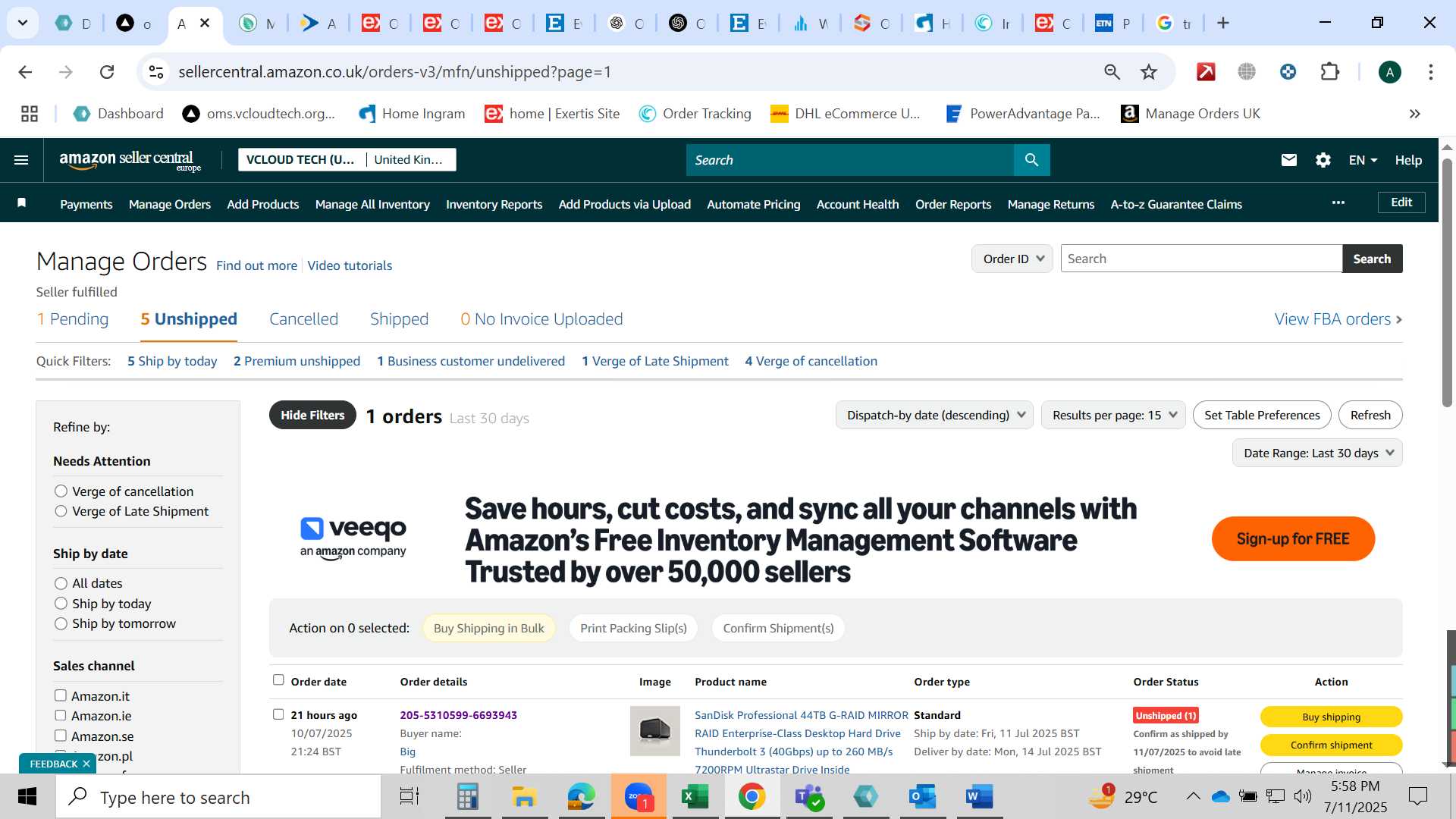Viewport: 1456px width, 819px height.
Task: Click the bookmark flag icon in nav bar
Action: [x=22, y=203]
